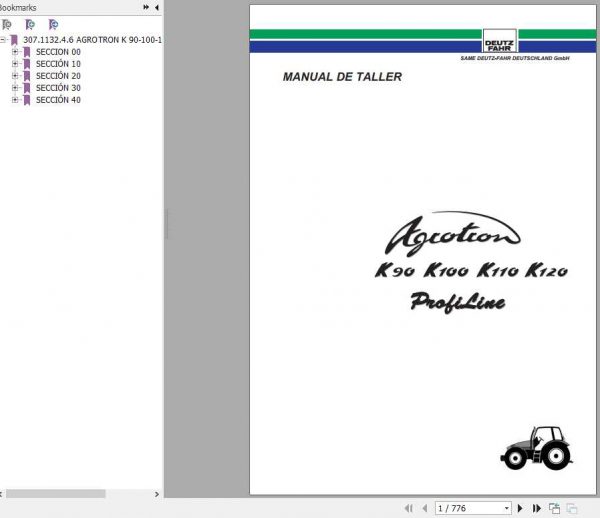
Task: Click the SECCIÓN 40 purple bookmark icon
Action: (27, 100)
